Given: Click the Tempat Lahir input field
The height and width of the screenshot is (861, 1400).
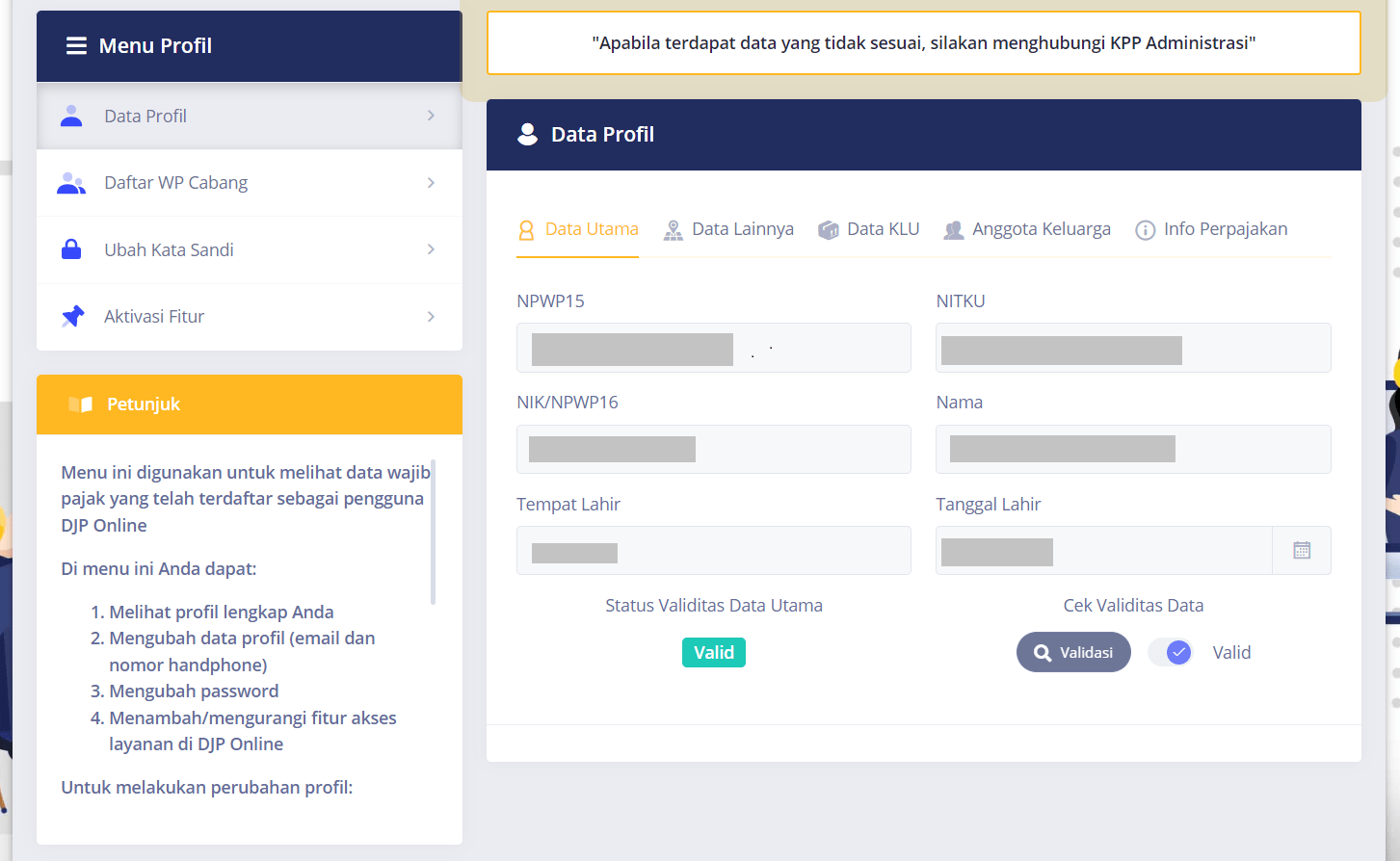Looking at the screenshot, I should [713, 551].
